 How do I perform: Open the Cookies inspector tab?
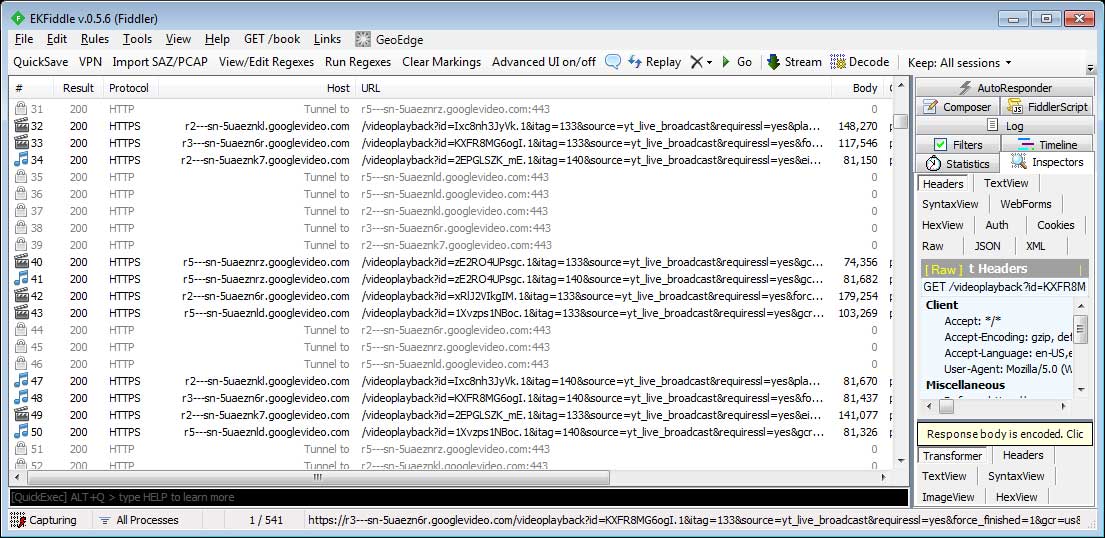pos(1055,226)
